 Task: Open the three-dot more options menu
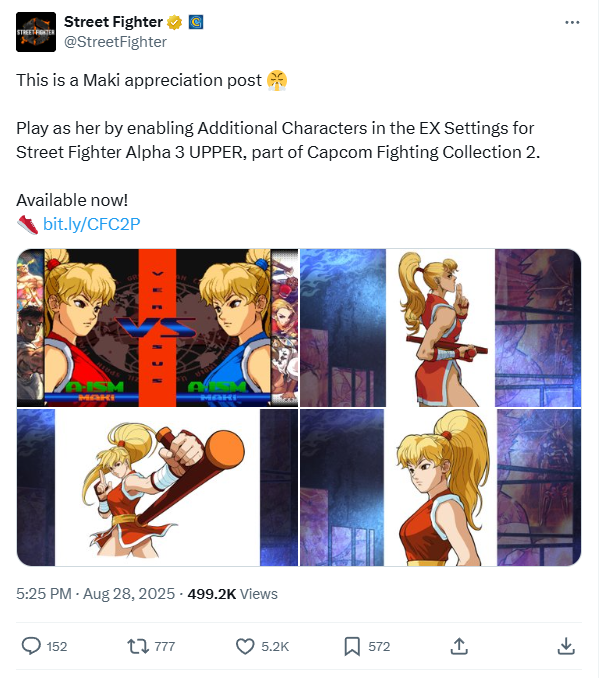[x=572, y=22]
